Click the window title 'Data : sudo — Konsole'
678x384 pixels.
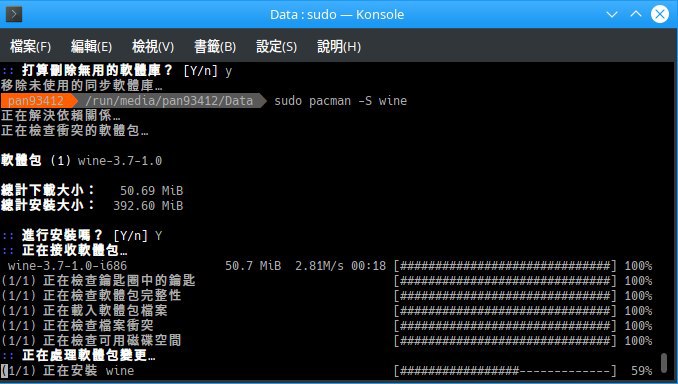click(x=337, y=14)
